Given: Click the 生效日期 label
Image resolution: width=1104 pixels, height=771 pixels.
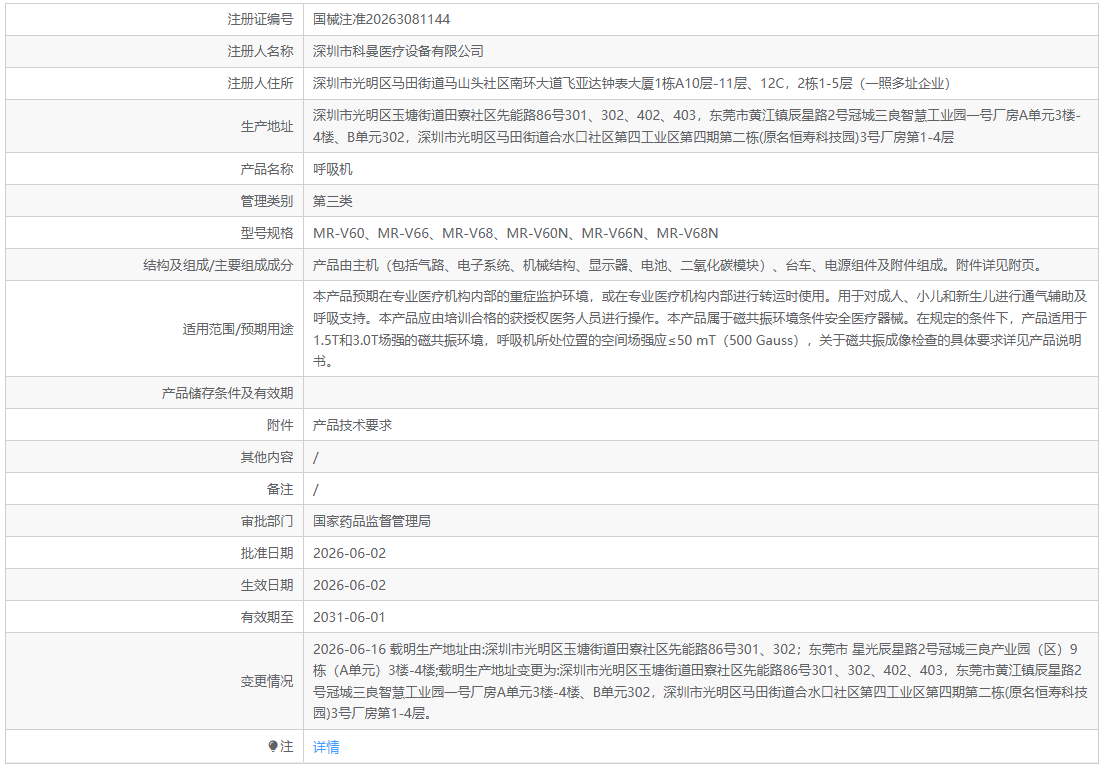Looking at the screenshot, I should [267, 585].
